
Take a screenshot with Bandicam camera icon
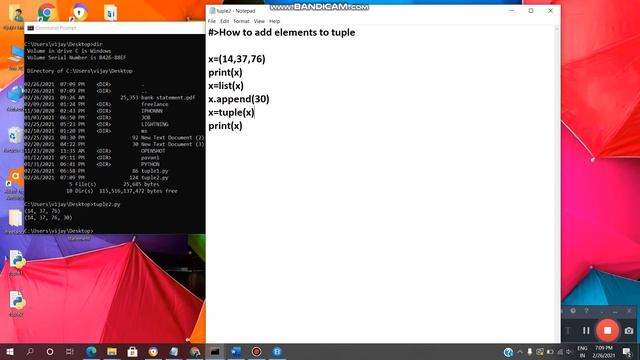(x=629, y=330)
